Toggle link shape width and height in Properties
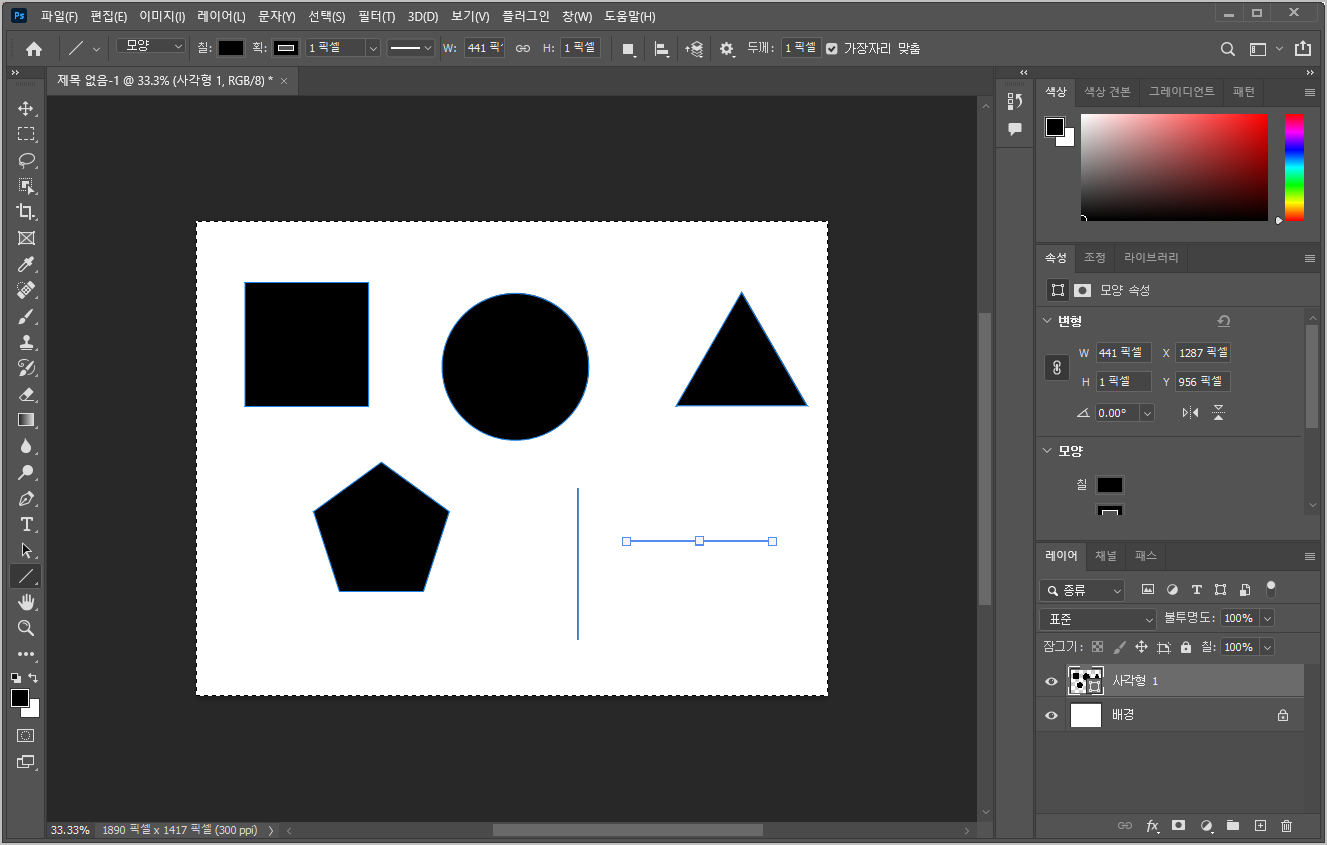Screen dimensions: 1327x845 (x=1057, y=367)
